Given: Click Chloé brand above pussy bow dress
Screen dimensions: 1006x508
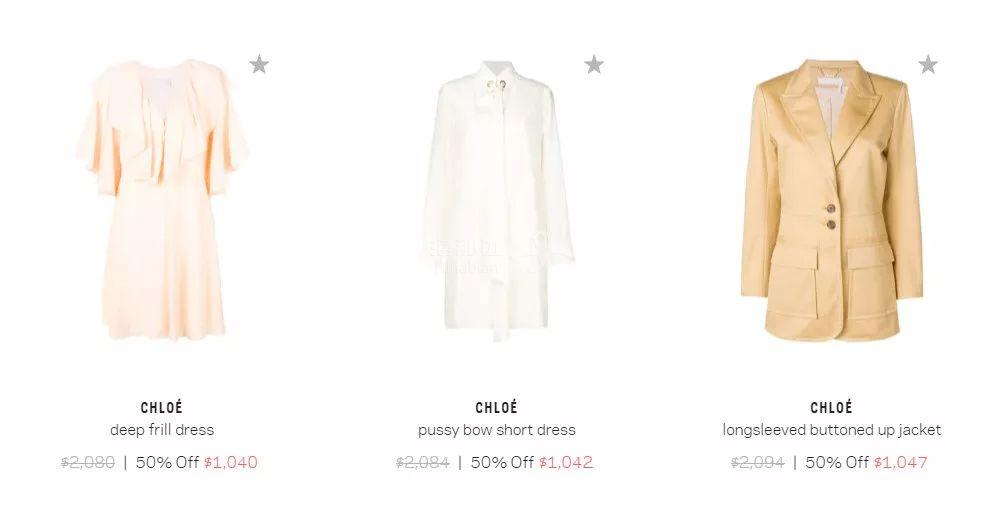Looking at the screenshot, I should [x=497, y=407].
